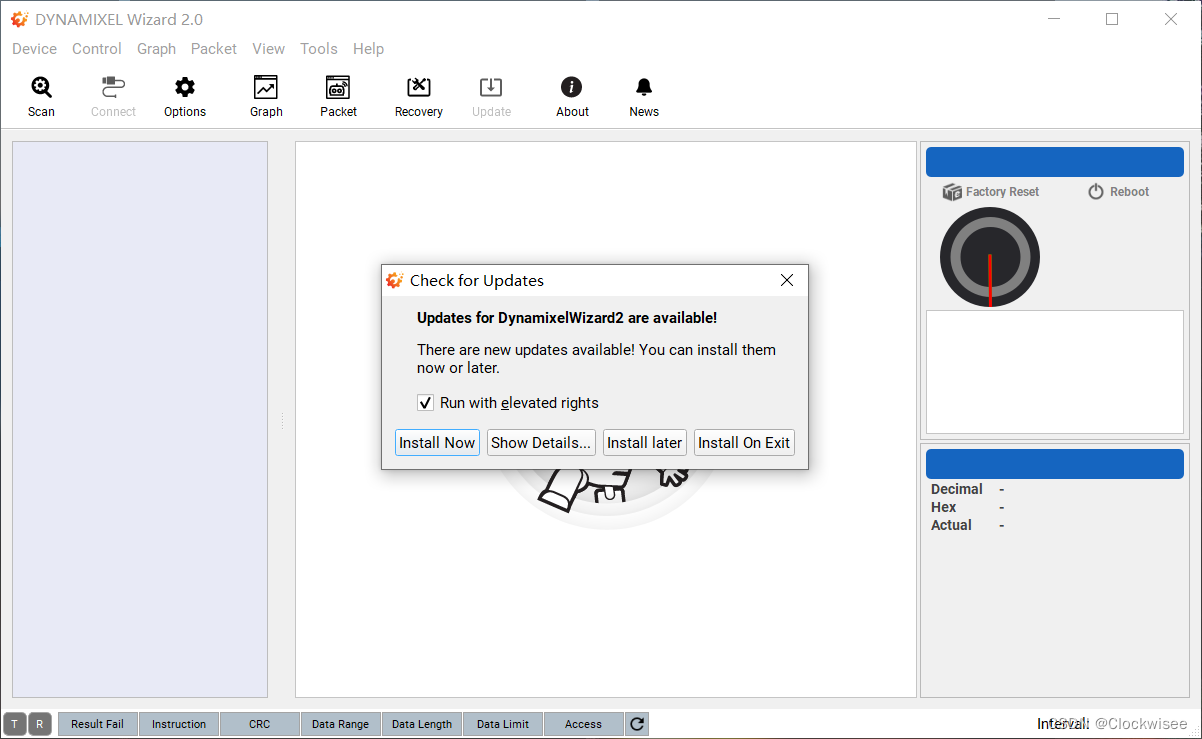Click Install later button
1202x739 pixels.
[x=645, y=443]
